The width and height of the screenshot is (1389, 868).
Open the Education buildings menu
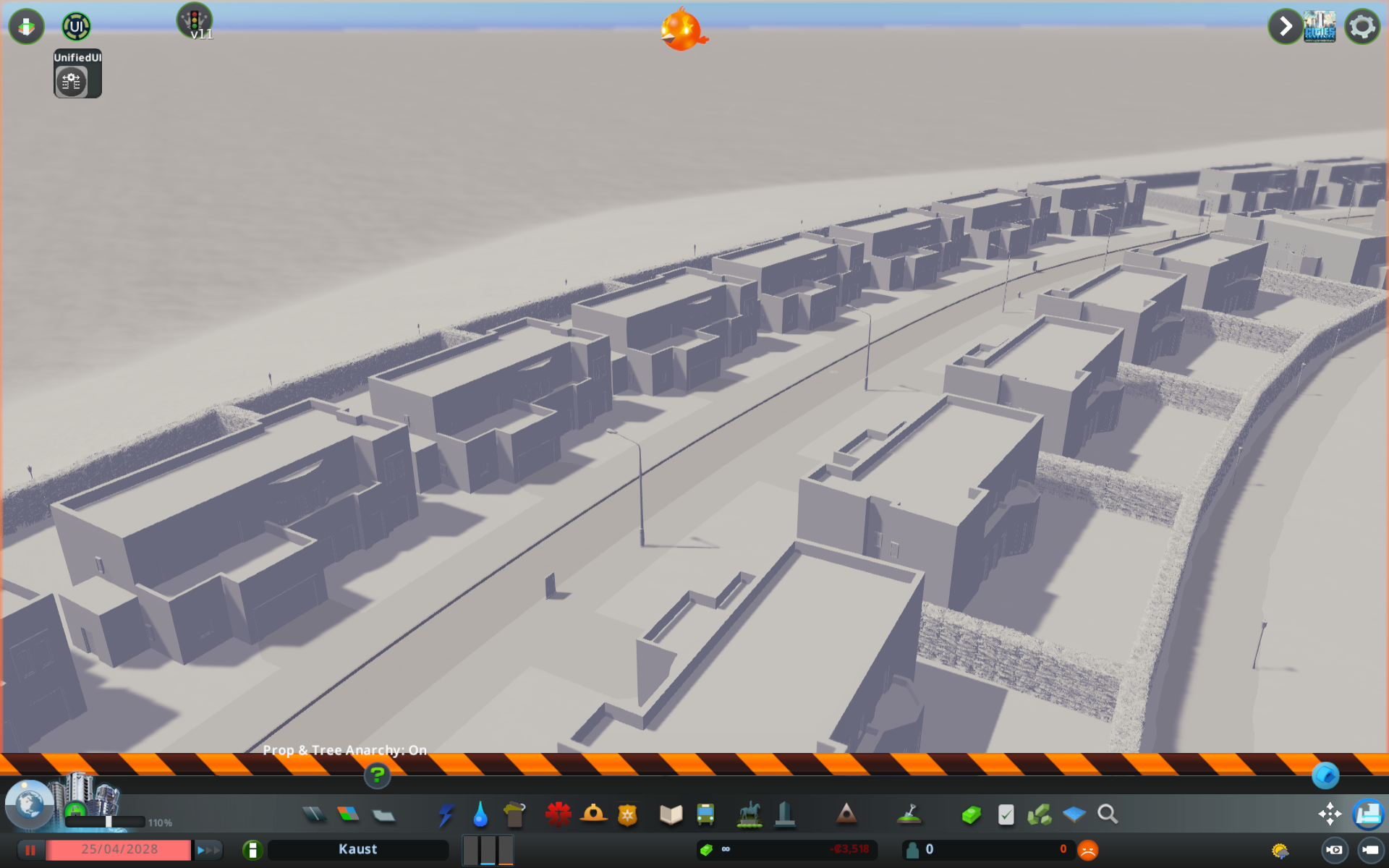[x=671, y=815]
